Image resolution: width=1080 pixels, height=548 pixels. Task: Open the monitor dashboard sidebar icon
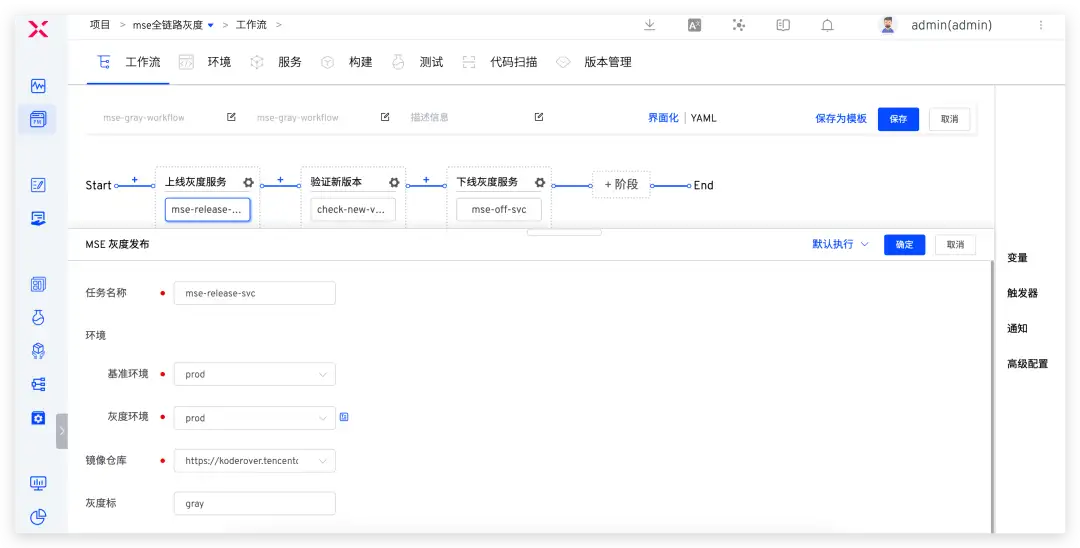38,483
